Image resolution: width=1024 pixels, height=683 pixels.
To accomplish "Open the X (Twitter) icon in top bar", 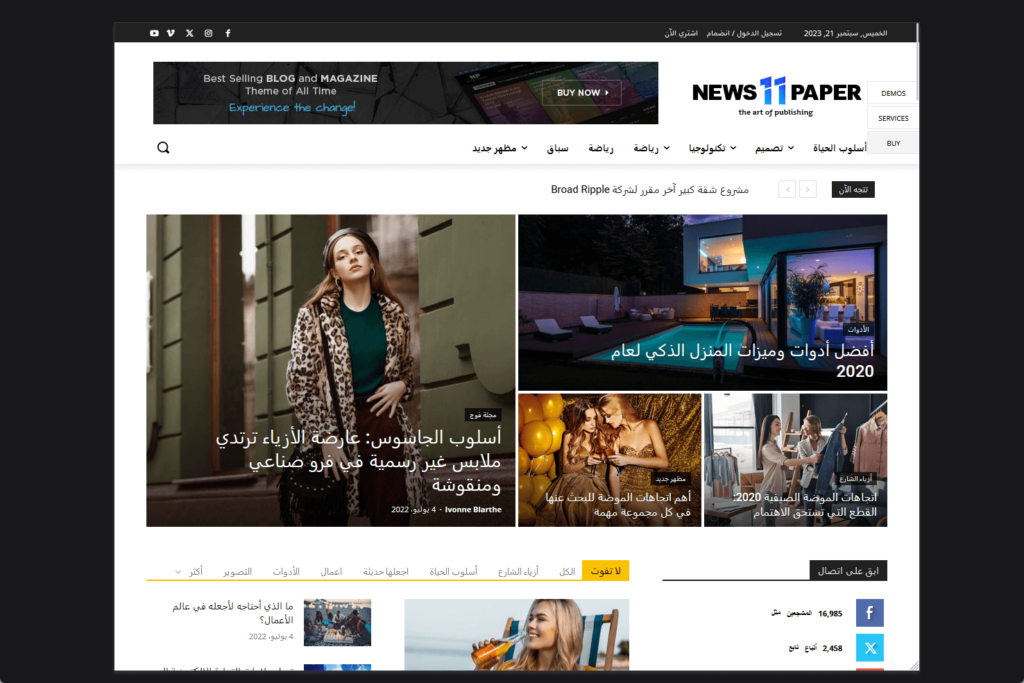I will coord(189,33).
